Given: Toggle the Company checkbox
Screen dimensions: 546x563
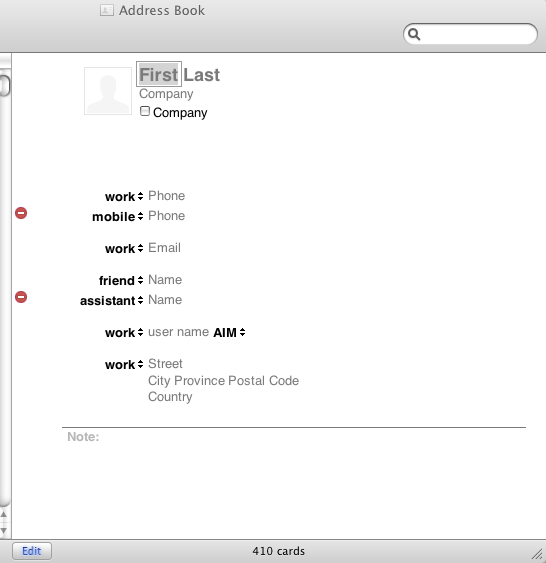Looking at the screenshot, I should pyautogui.click(x=145, y=111).
